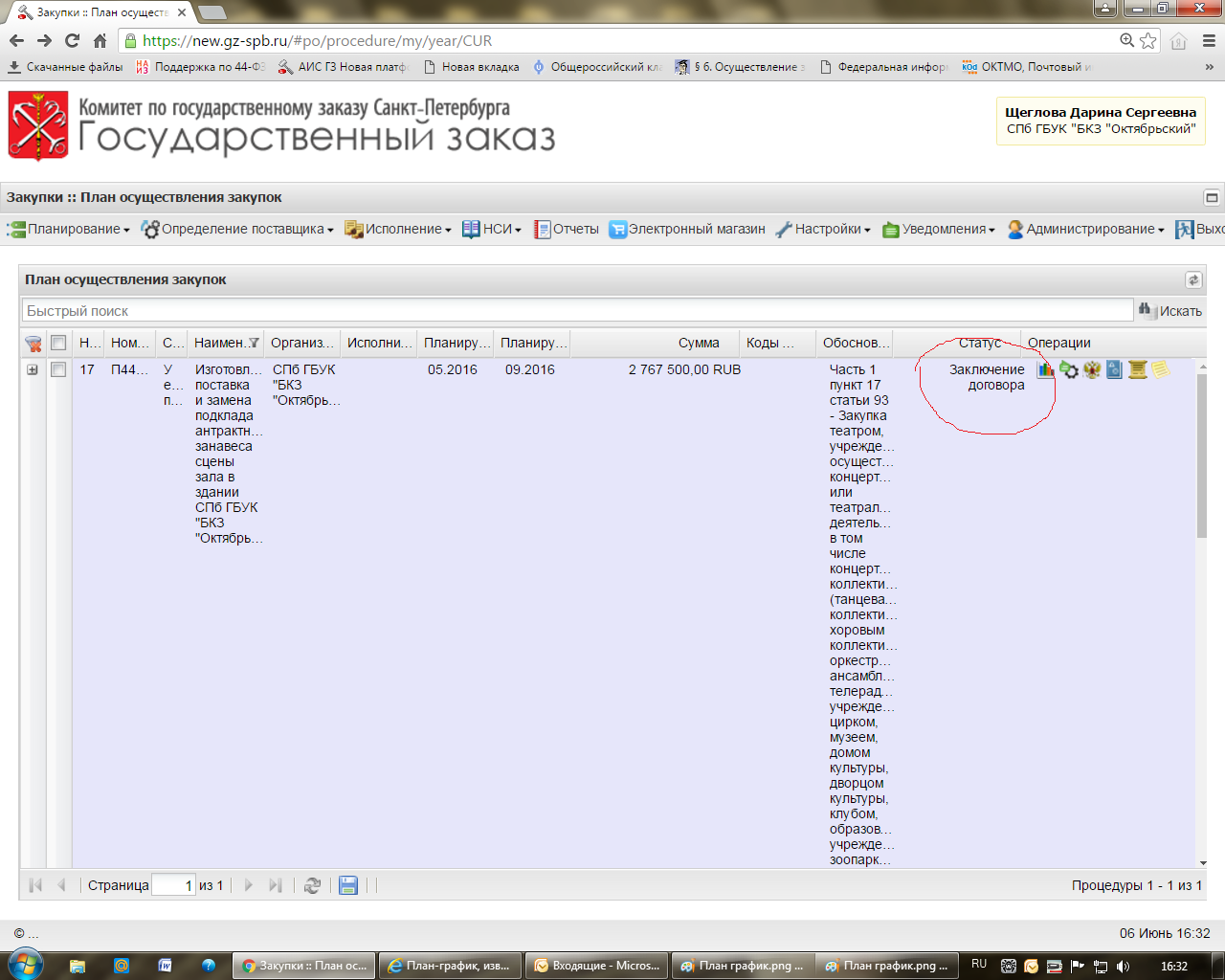Open the НСИ dropdown menu

click(492, 229)
